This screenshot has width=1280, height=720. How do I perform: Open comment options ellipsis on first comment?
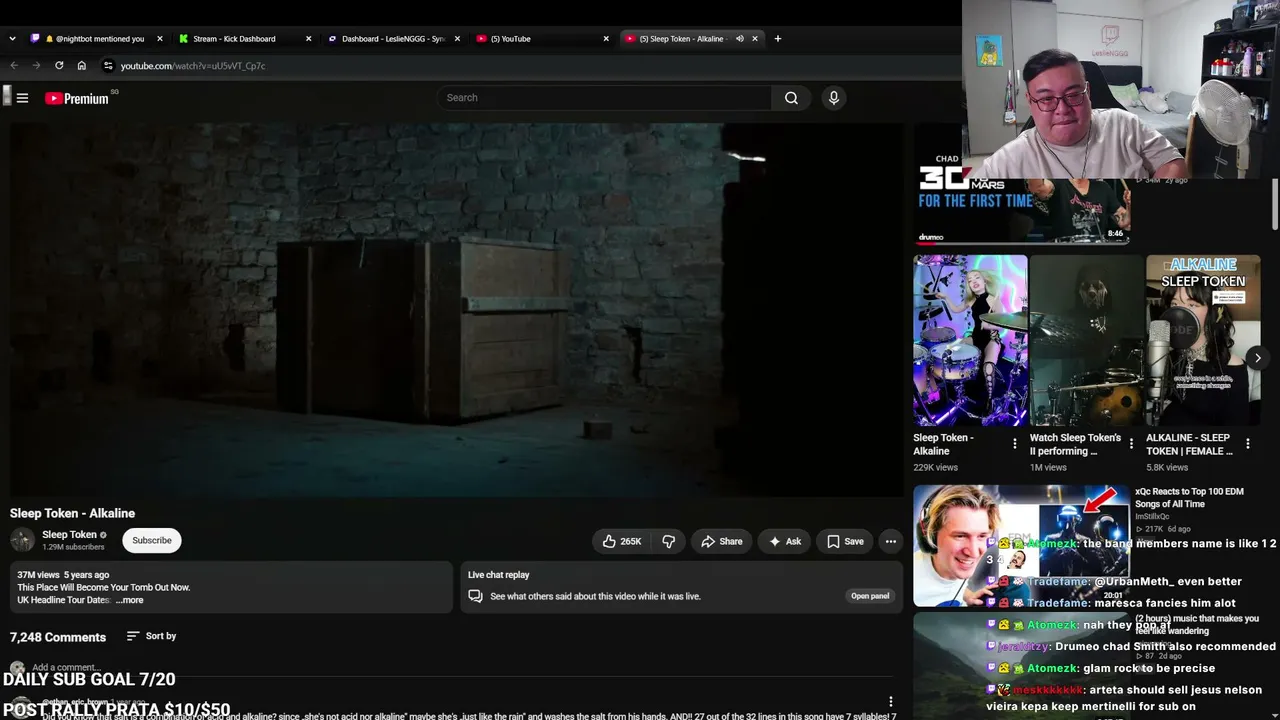890,702
